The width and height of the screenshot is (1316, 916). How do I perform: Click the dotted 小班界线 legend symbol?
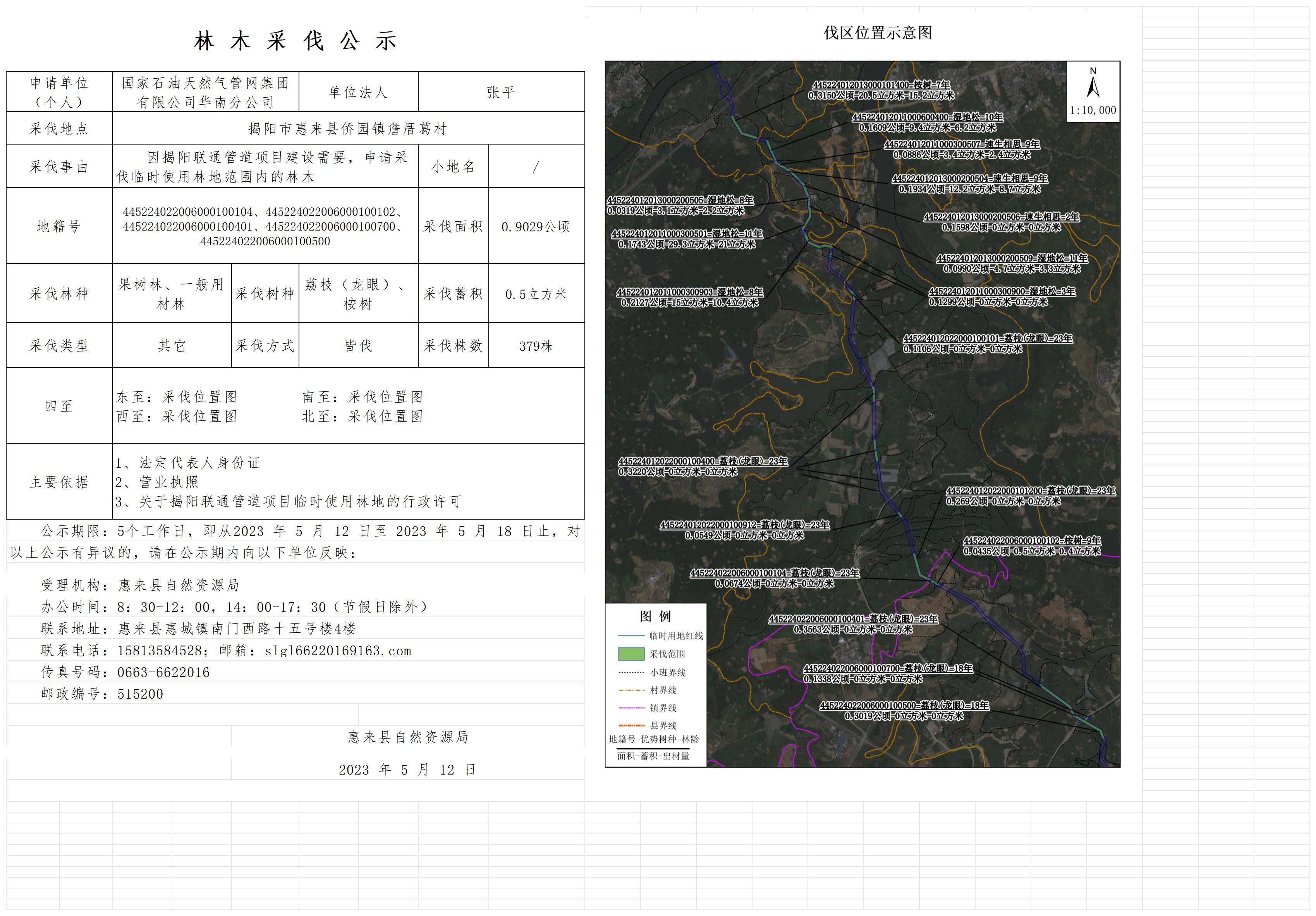point(631,672)
